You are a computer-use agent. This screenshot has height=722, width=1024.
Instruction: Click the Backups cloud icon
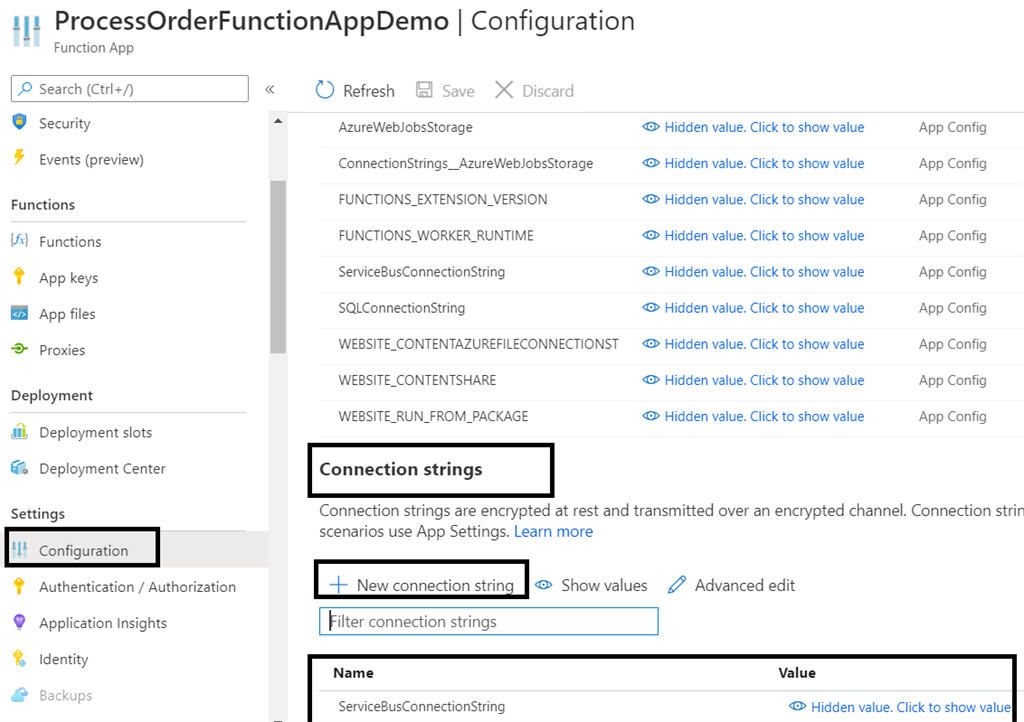pos(20,695)
